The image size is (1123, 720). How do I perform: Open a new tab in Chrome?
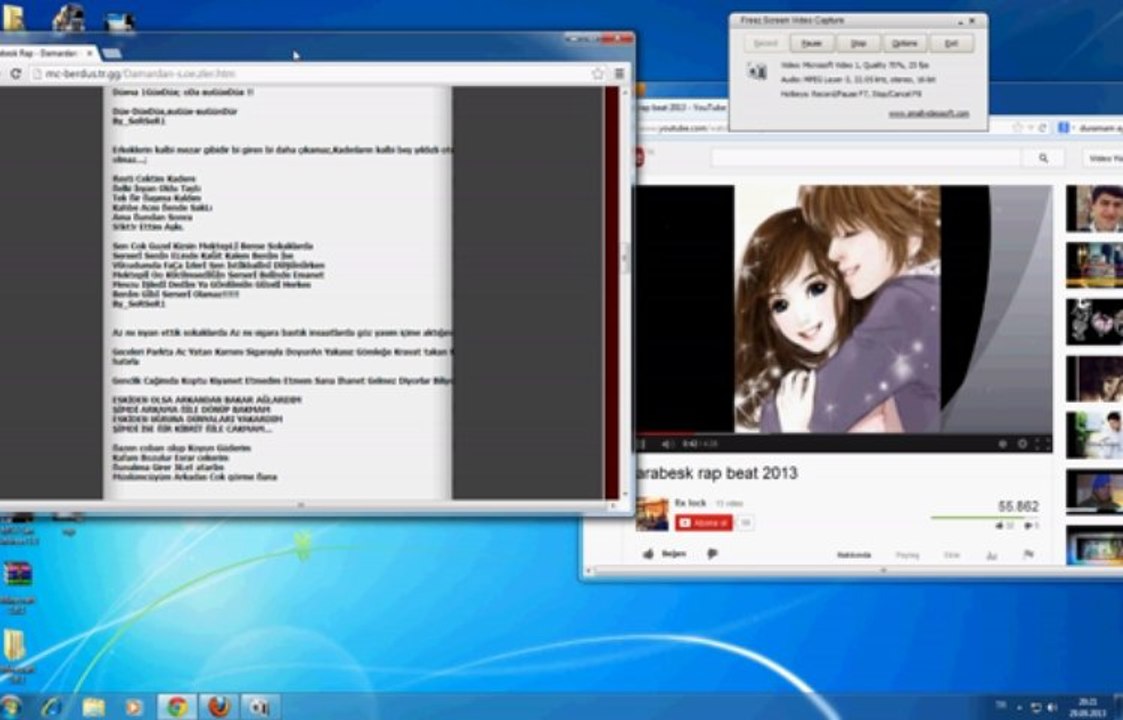112,54
